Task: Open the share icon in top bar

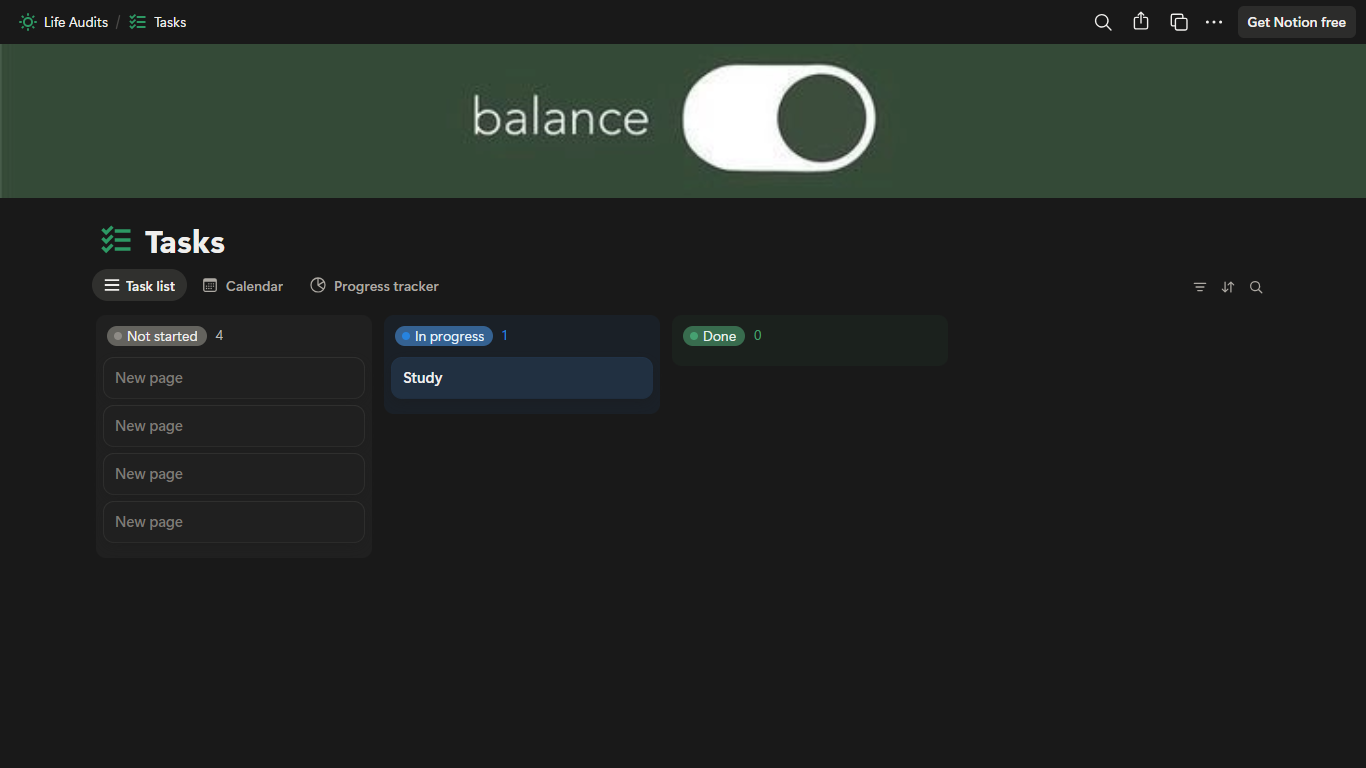Action: [1141, 22]
